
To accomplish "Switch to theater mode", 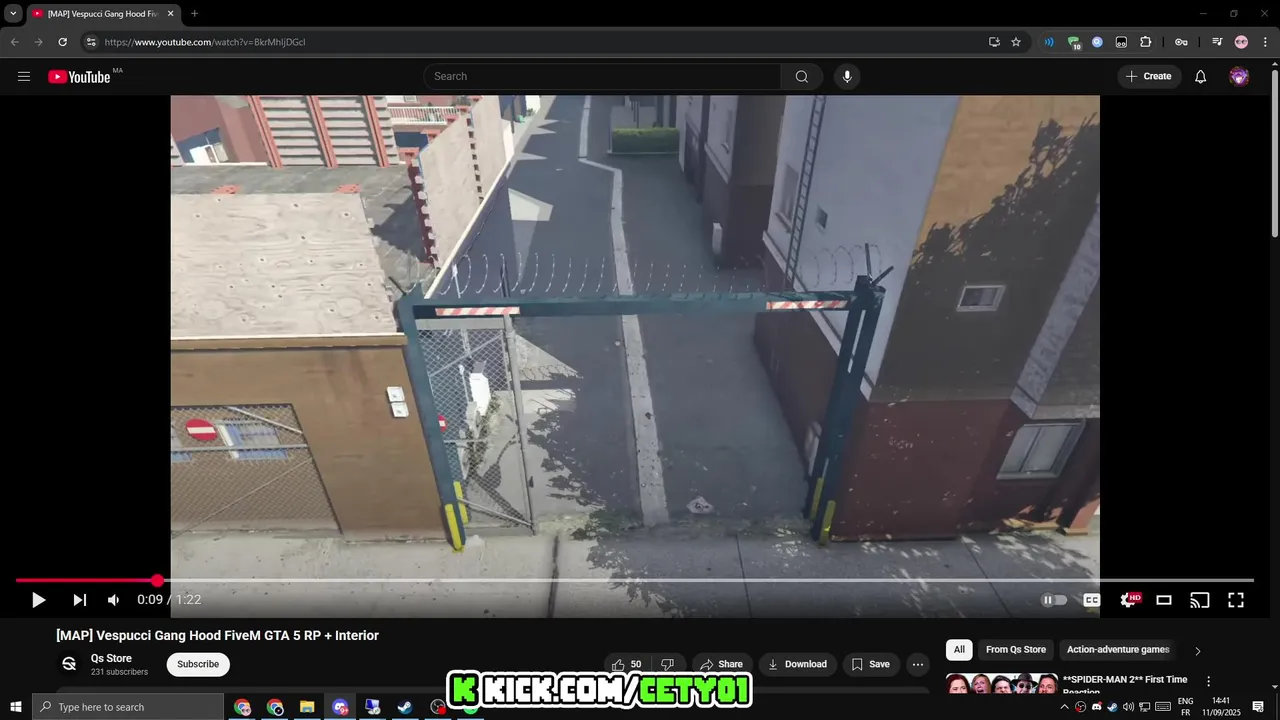I will pyautogui.click(x=1164, y=600).
